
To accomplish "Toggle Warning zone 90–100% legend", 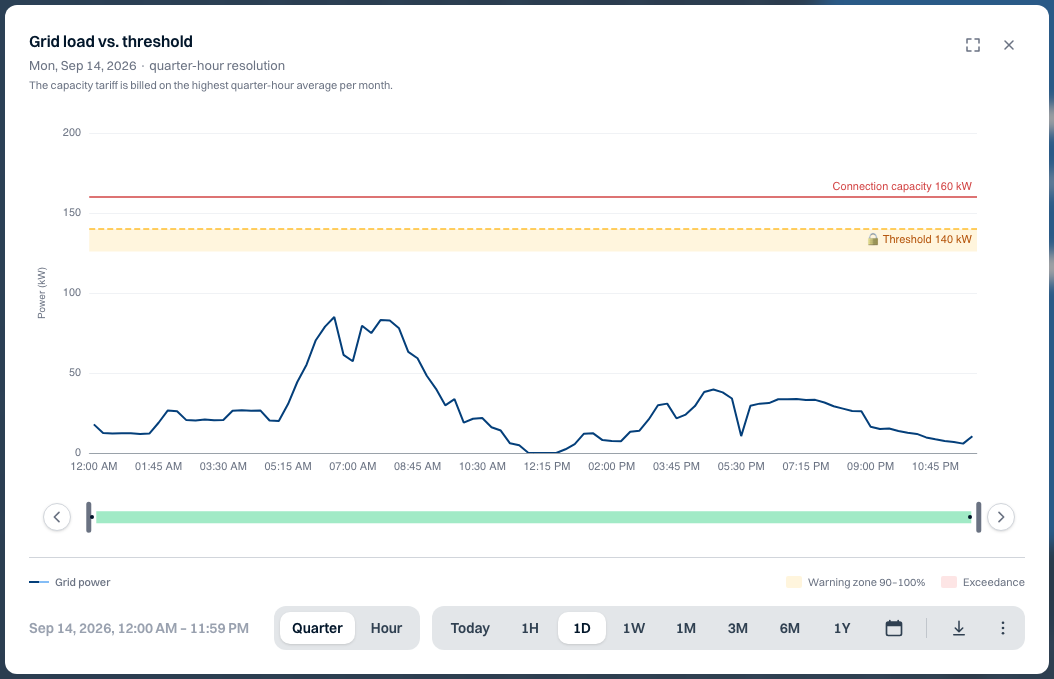I will click(x=856, y=582).
